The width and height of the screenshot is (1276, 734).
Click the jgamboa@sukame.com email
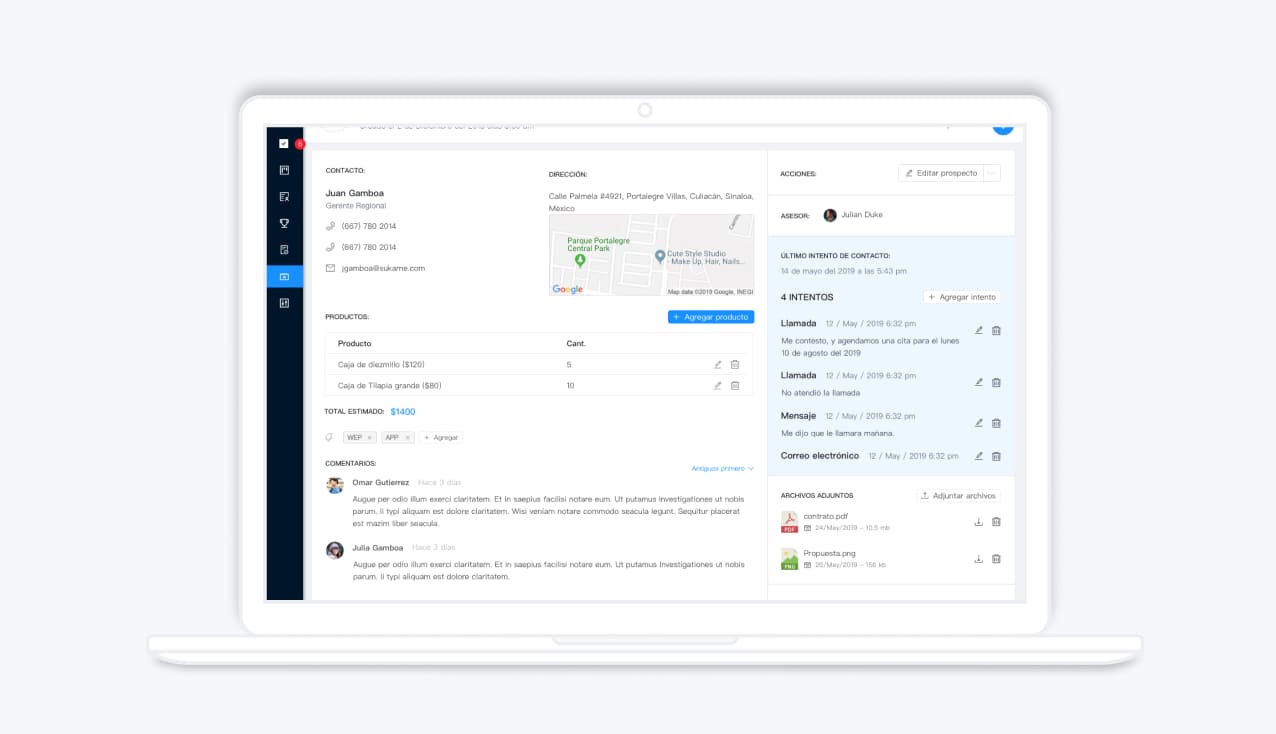383,268
